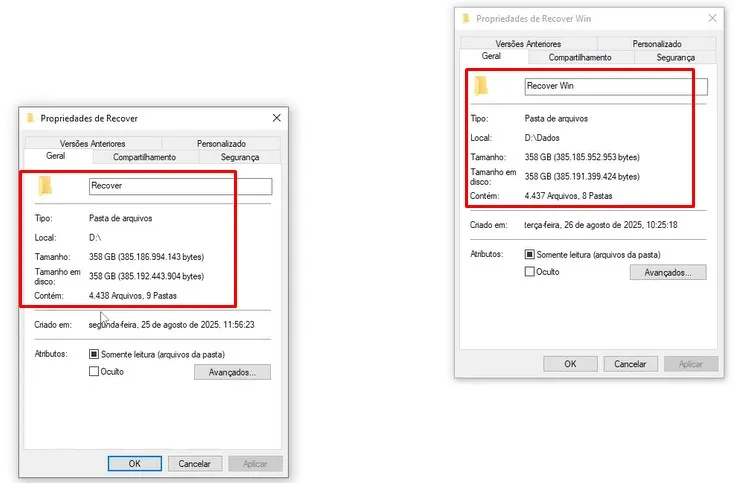Select Personalizado tab in Recover Win dialog

pos(657,44)
